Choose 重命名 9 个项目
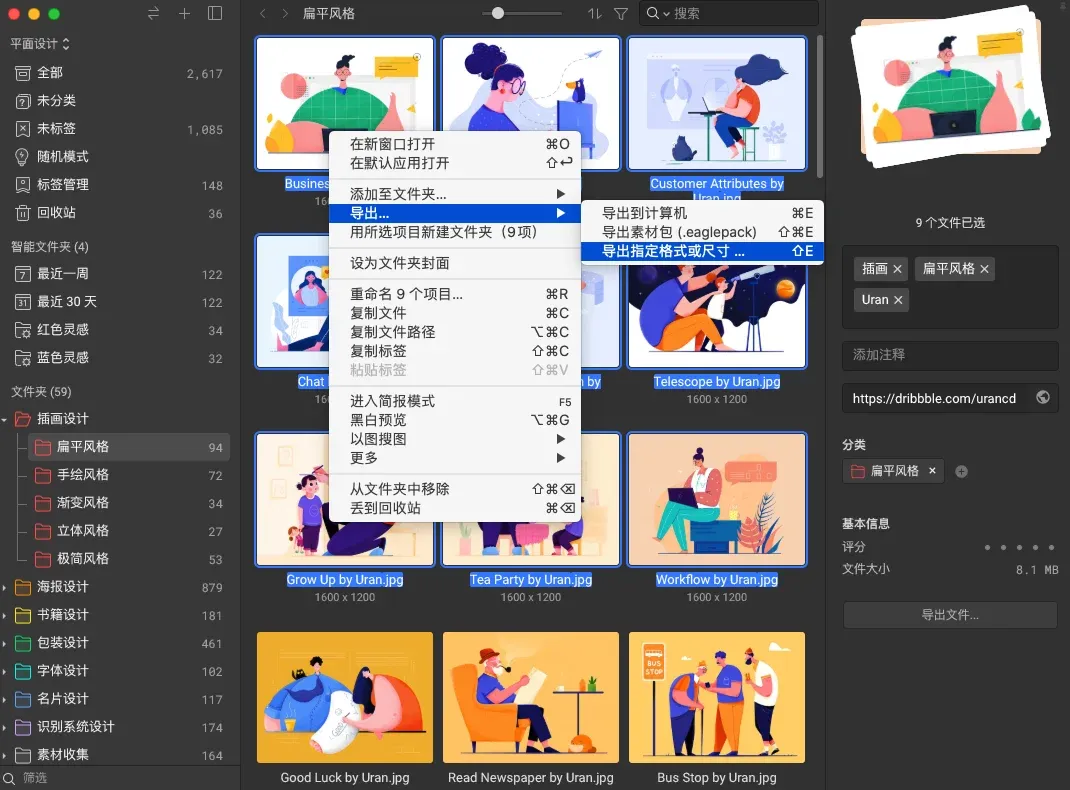This screenshot has height=790, width=1070. tap(454, 294)
